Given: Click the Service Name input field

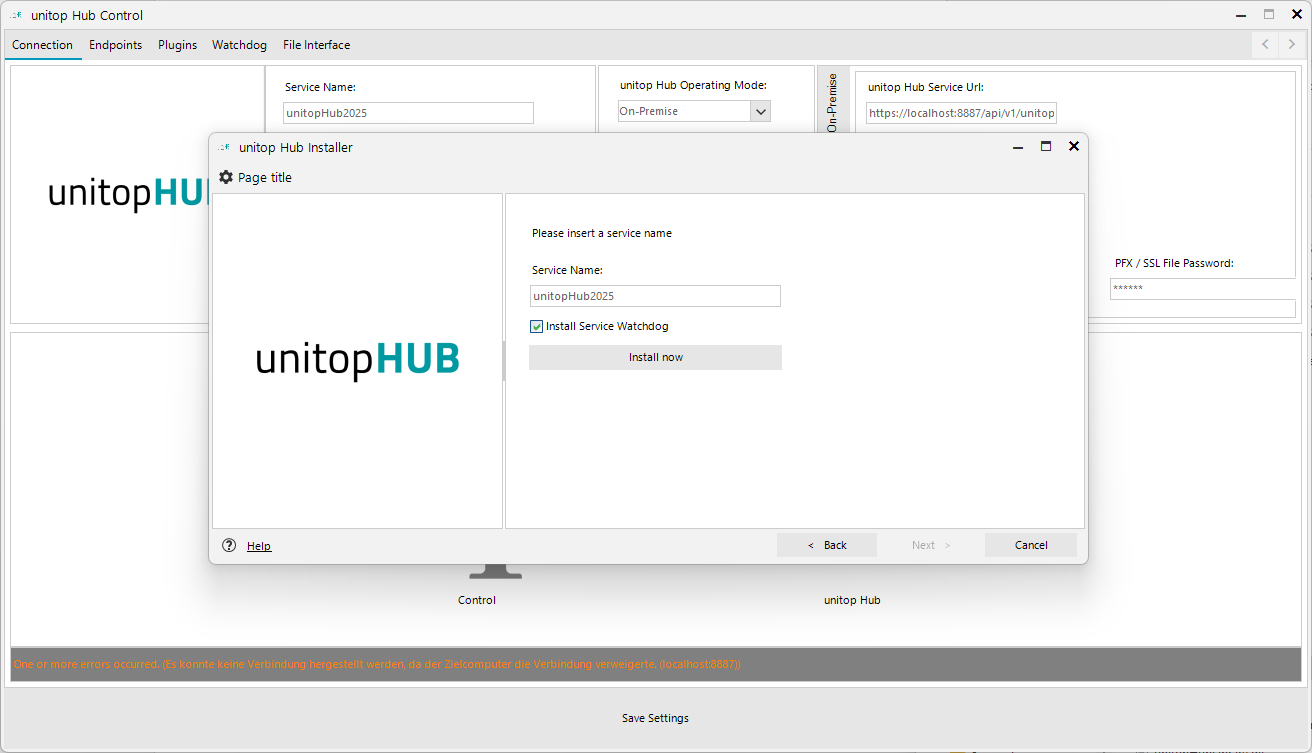Looking at the screenshot, I should [x=655, y=296].
